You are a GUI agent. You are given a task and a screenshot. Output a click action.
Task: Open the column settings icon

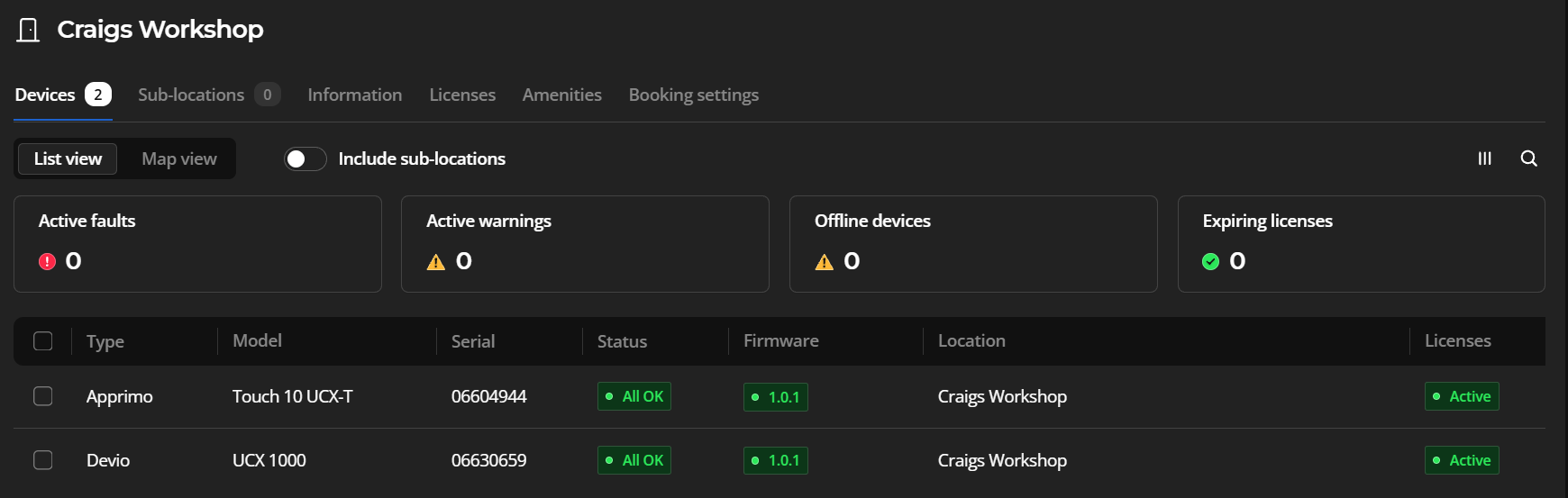[1484, 158]
